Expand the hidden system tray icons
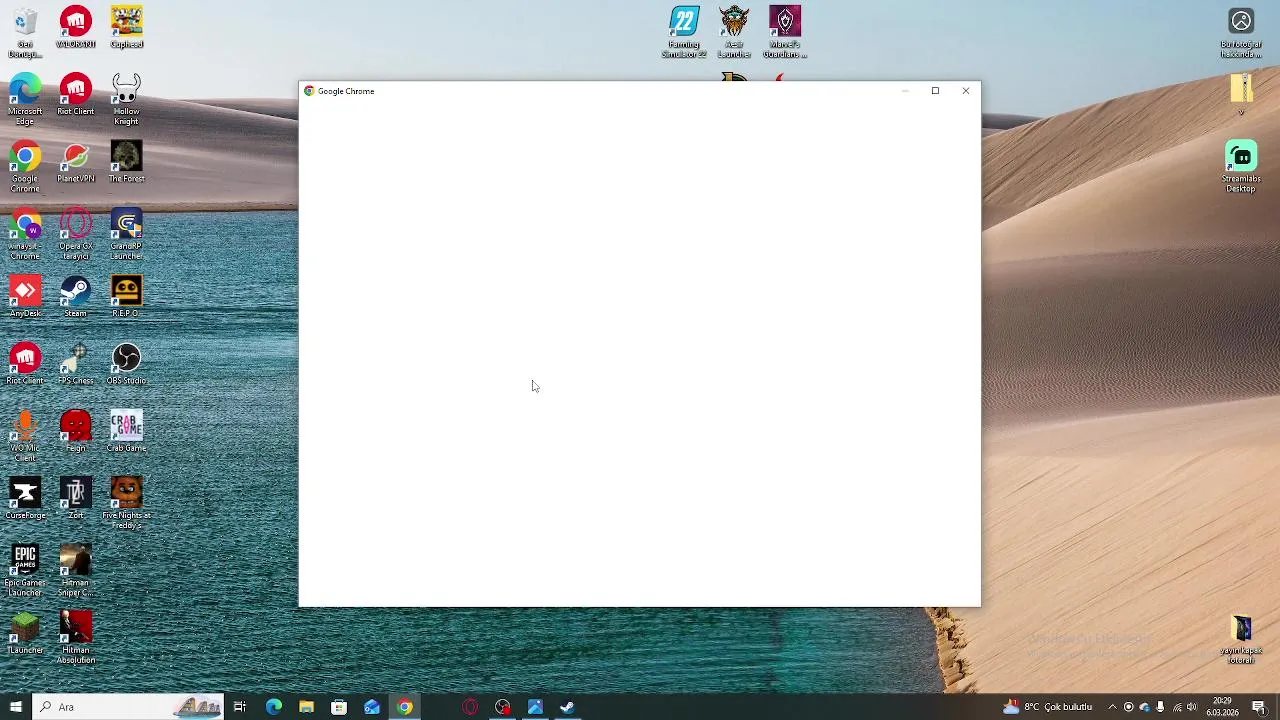 (x=1111, y=707)
